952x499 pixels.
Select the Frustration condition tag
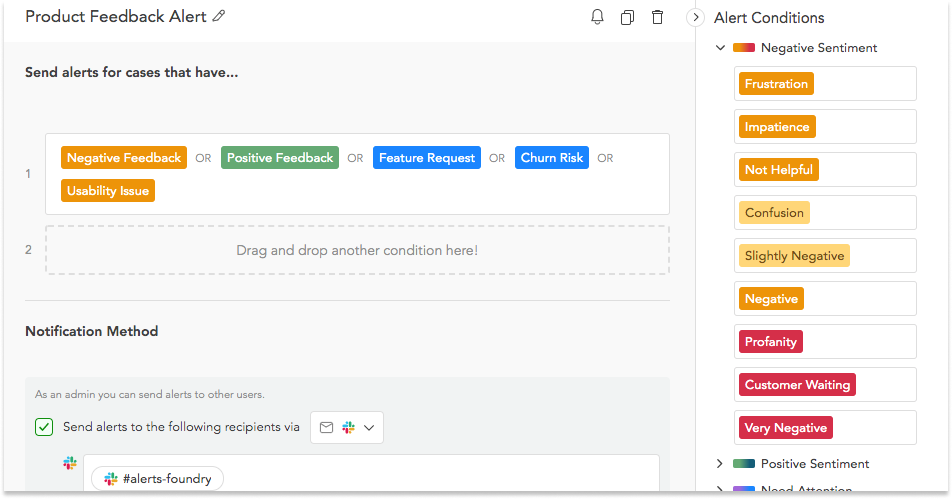(776, 84)
